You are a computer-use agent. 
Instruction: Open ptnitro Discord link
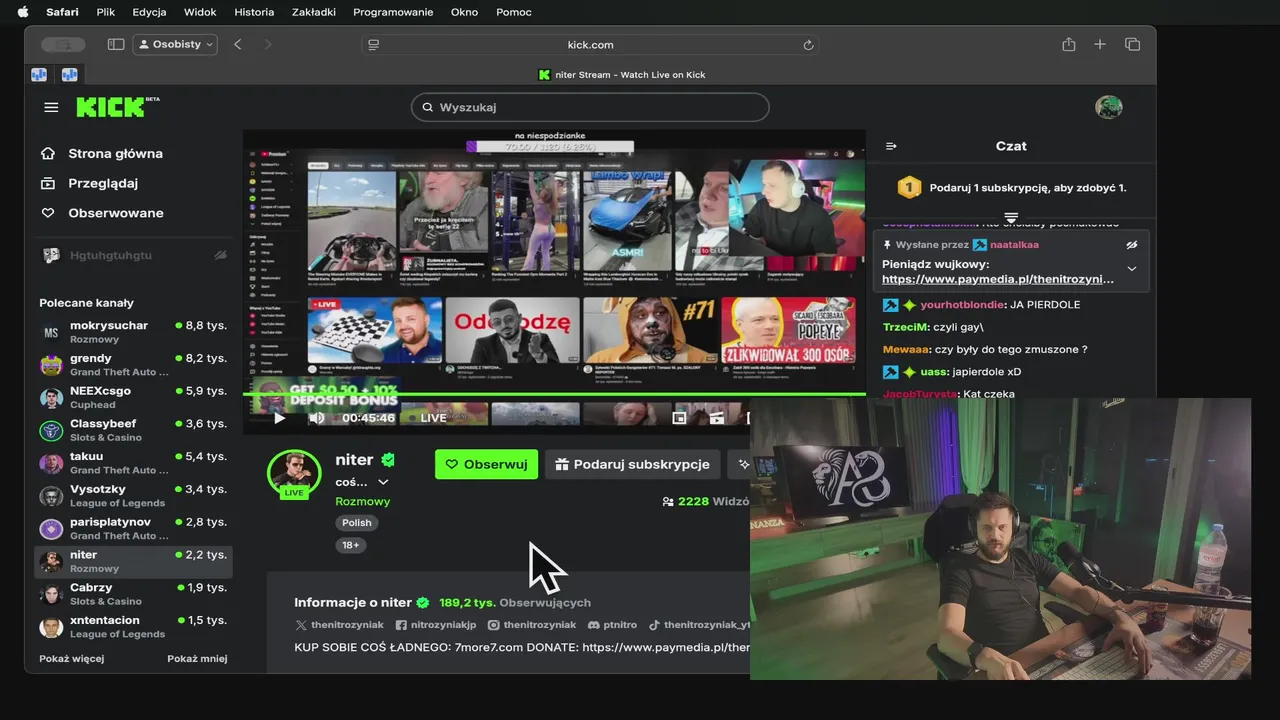pos(612,625)
